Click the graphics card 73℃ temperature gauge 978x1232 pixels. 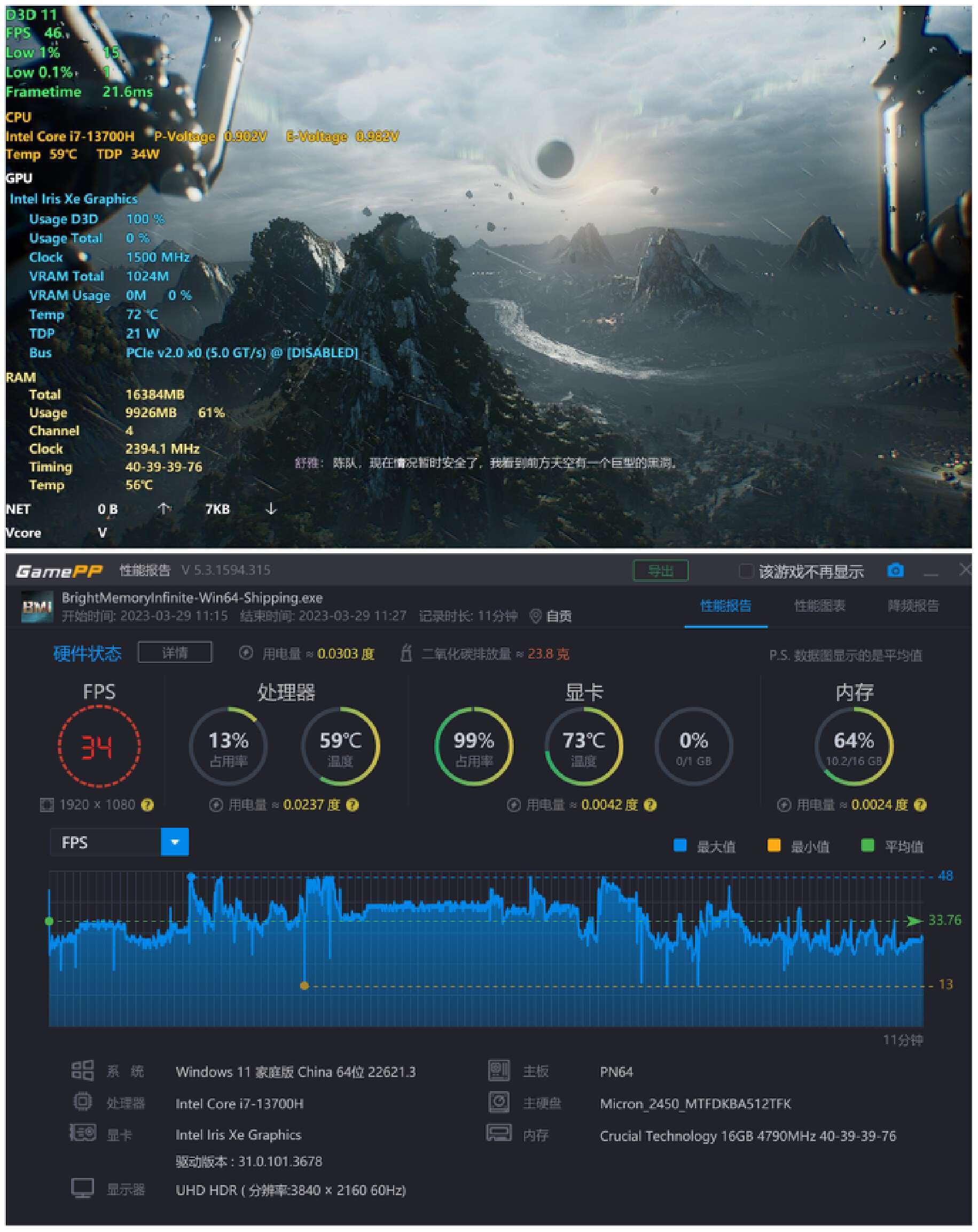point(584,746)
